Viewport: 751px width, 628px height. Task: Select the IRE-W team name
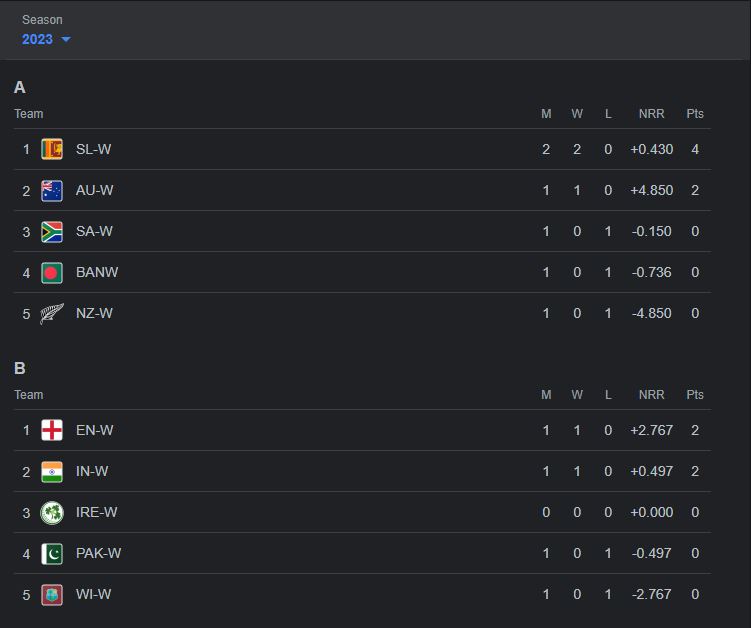[x=97, y=512]
